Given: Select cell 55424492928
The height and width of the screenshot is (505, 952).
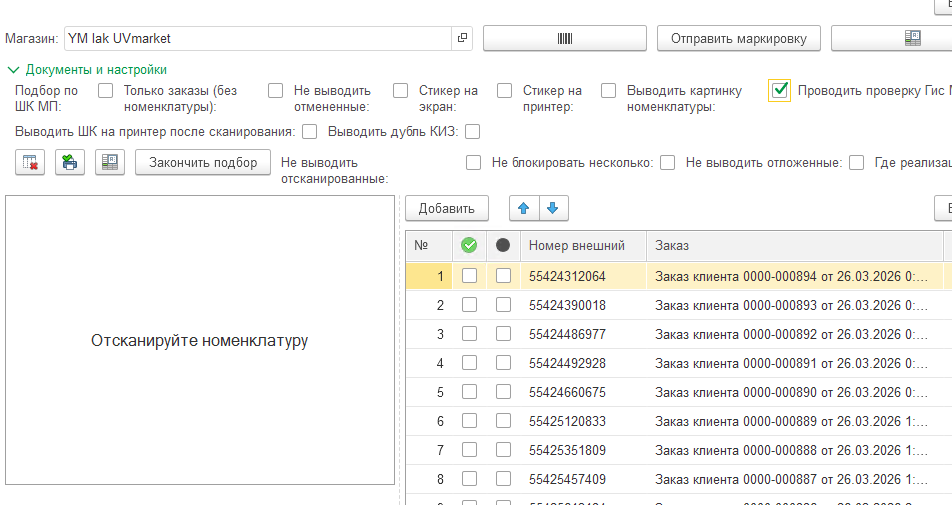Looking at the screenshot, I should 583,363.
